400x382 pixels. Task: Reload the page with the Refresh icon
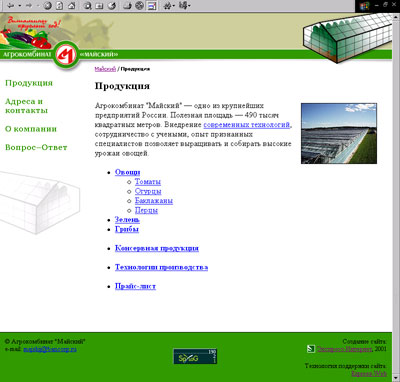click(60, 6)
